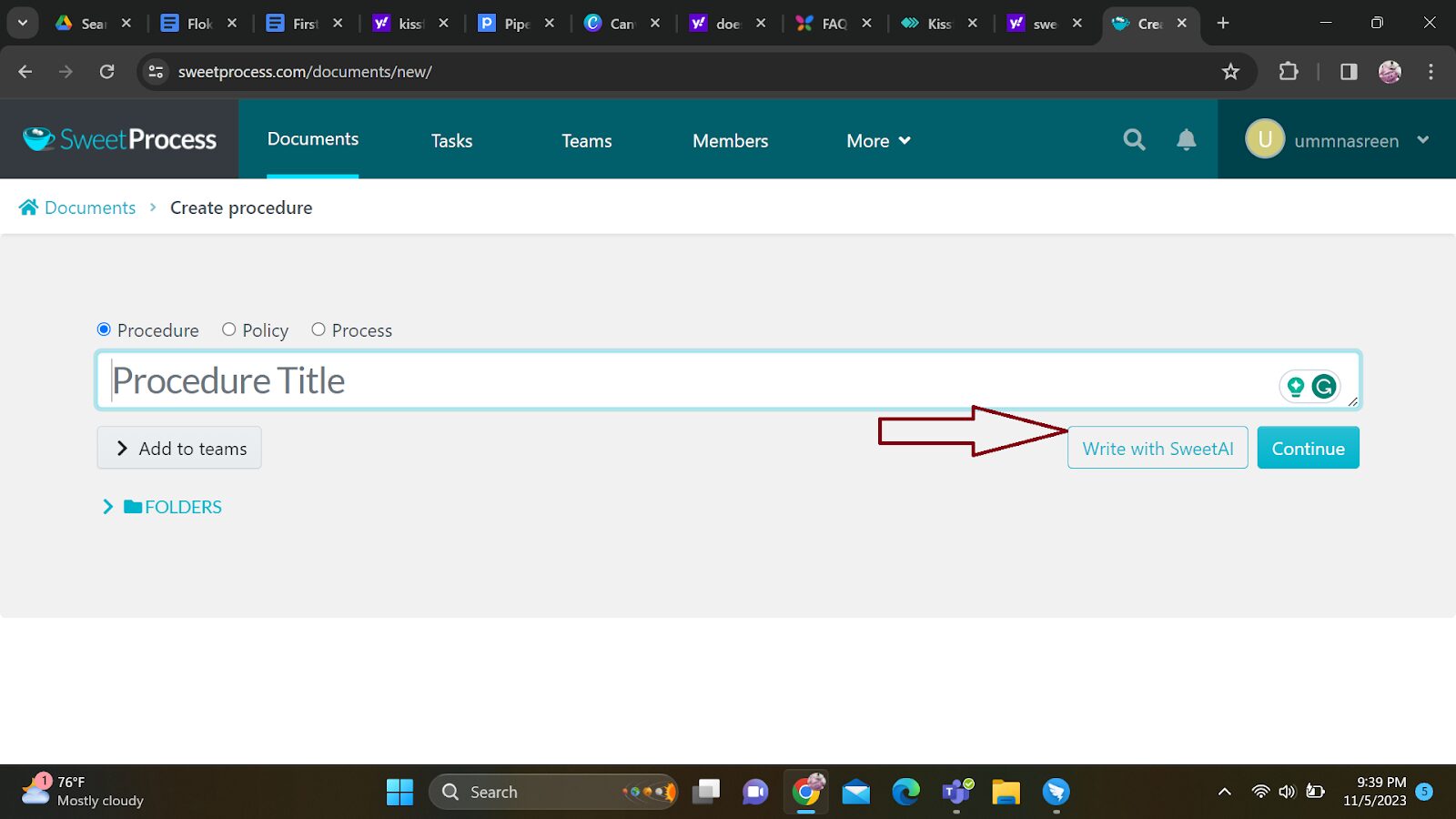Image resolution: width=1456 pixels, height=819 pixels.
Task: Click the SweetProcess logo
Action: [x=120, y=139]
